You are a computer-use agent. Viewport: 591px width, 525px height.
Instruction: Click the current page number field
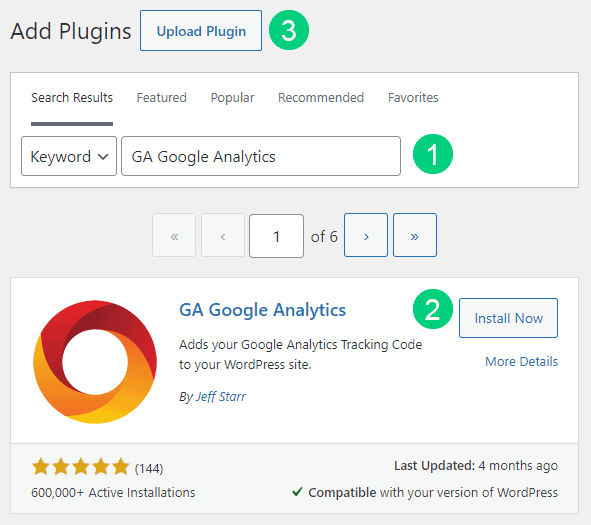[x=276, y=236]
